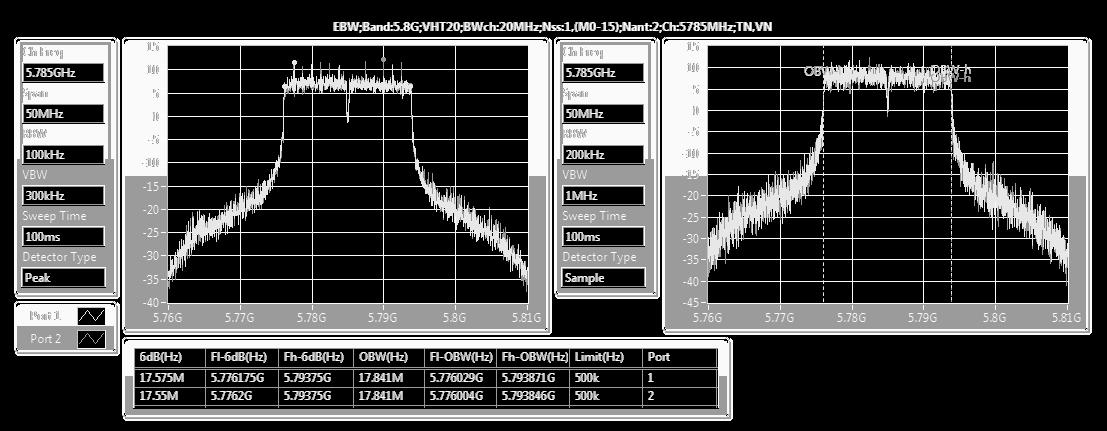Click the Fl-6dB(Hz) column header

(242, 358)
